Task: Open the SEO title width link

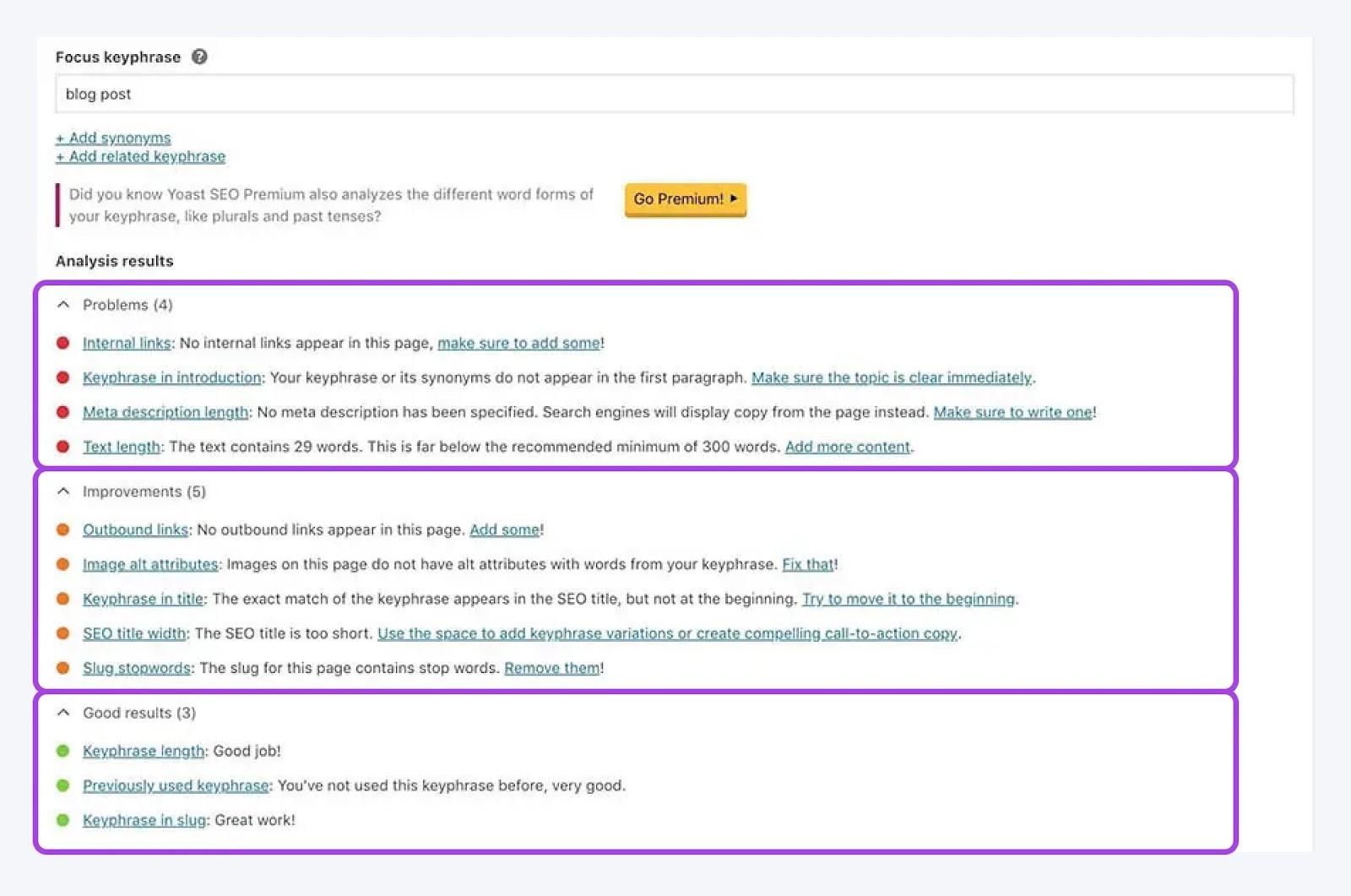Action: [x=134, y=633]
